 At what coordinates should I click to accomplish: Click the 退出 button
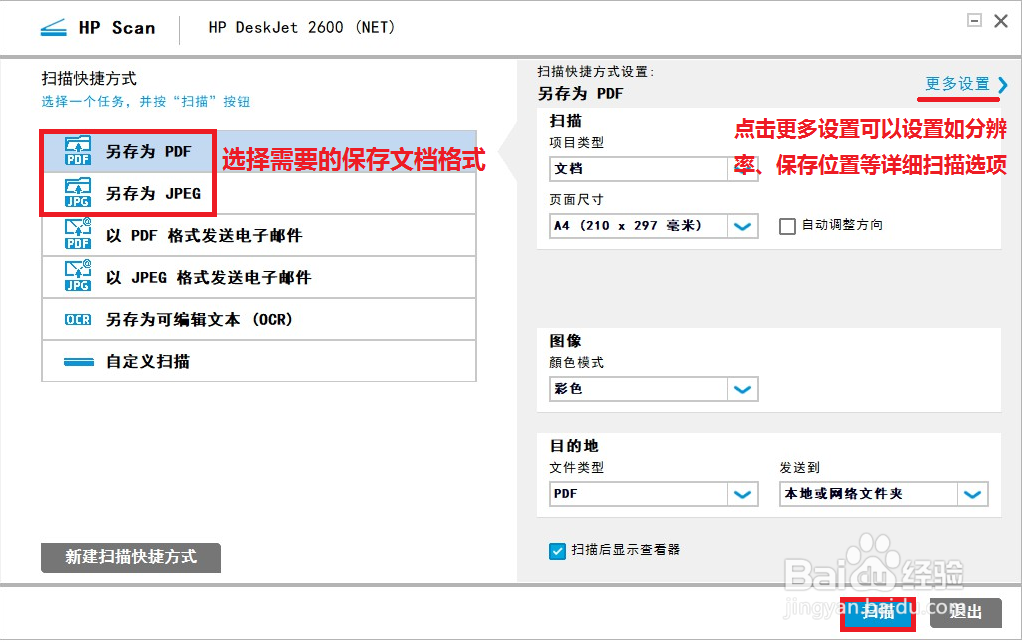click(965, 613)
